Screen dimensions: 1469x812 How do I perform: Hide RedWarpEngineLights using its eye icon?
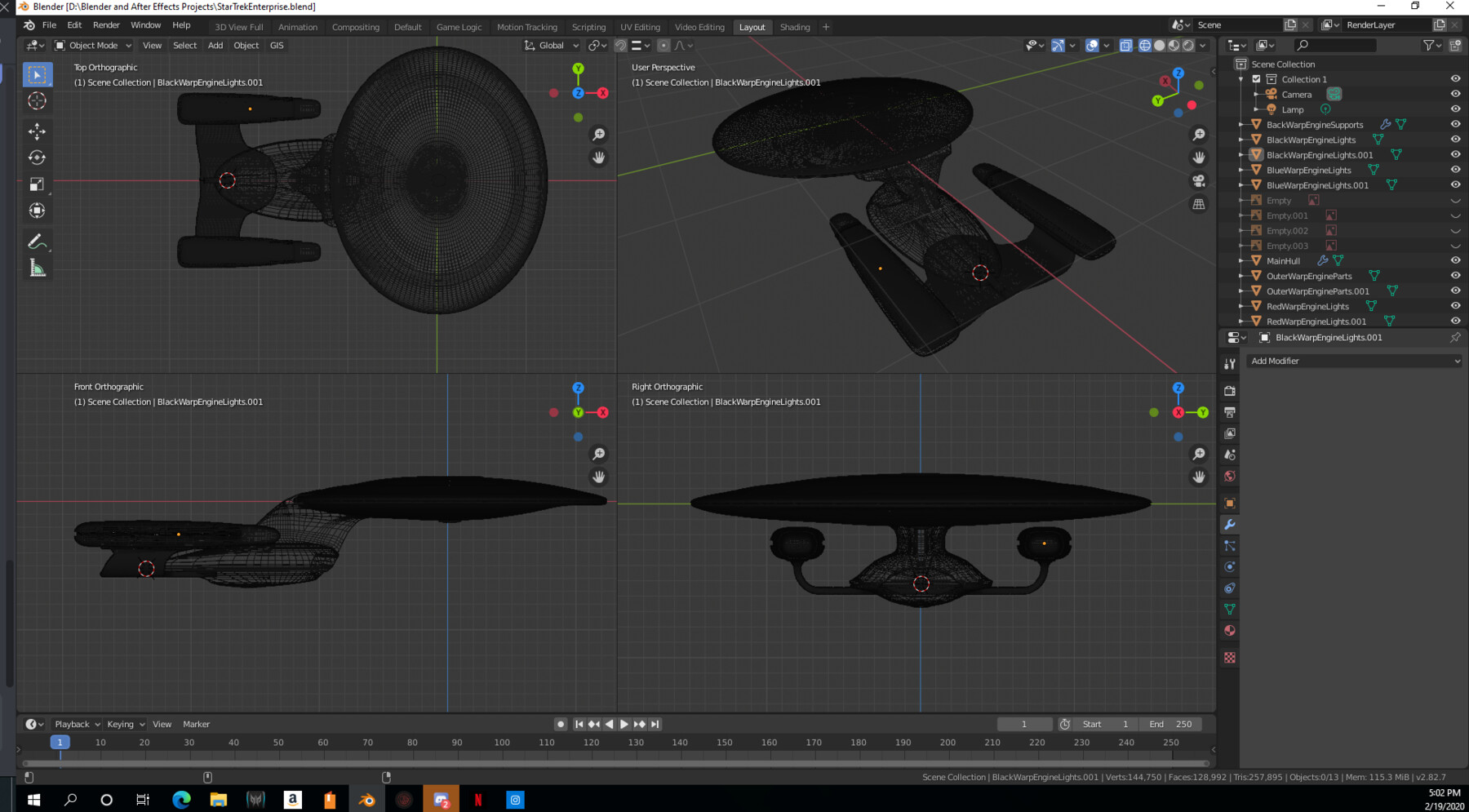(1455, 306)
